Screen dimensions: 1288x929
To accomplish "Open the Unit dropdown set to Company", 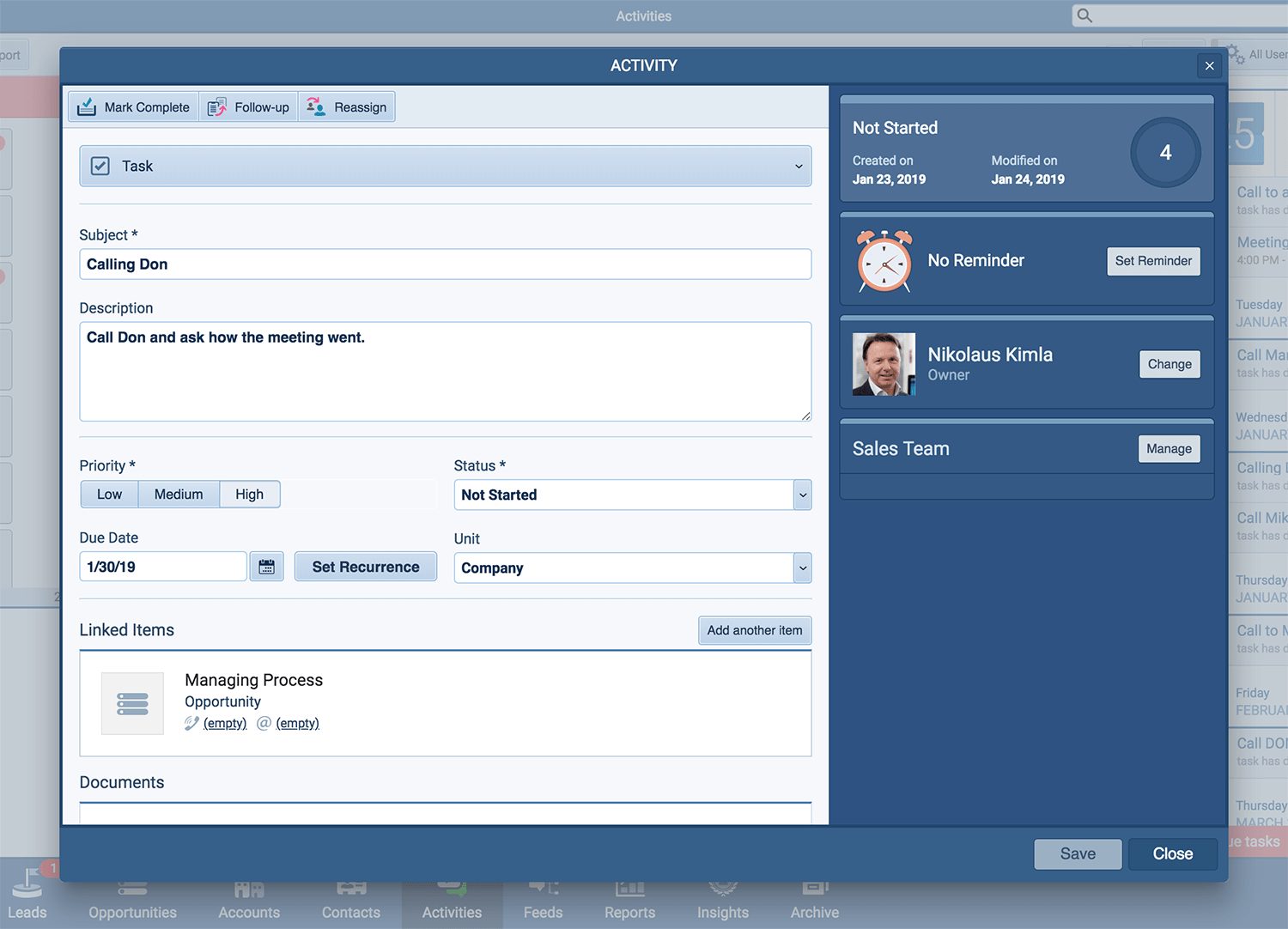I will pos(802,568).
